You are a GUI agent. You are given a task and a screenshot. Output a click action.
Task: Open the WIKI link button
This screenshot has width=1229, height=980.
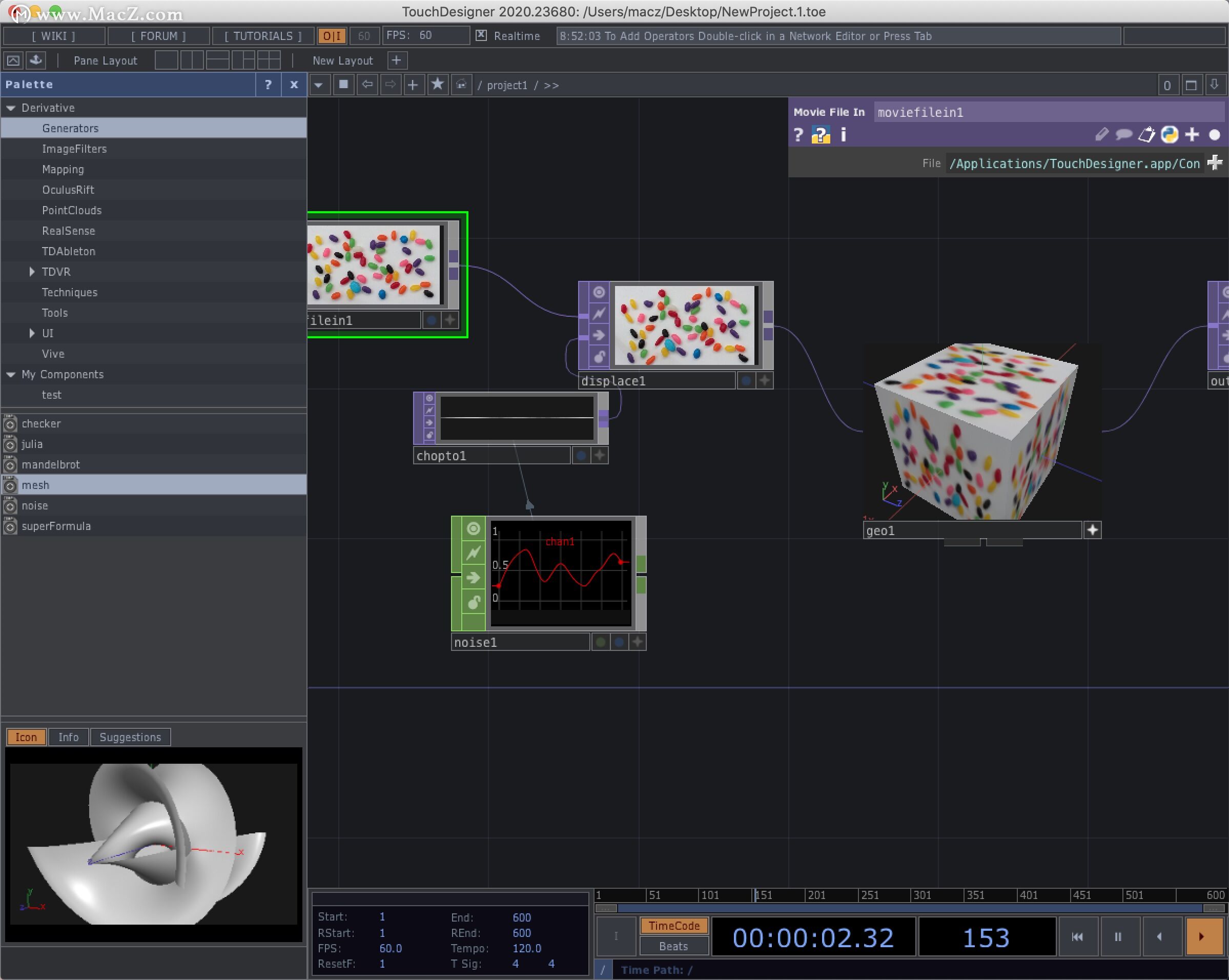pos(54,36)
